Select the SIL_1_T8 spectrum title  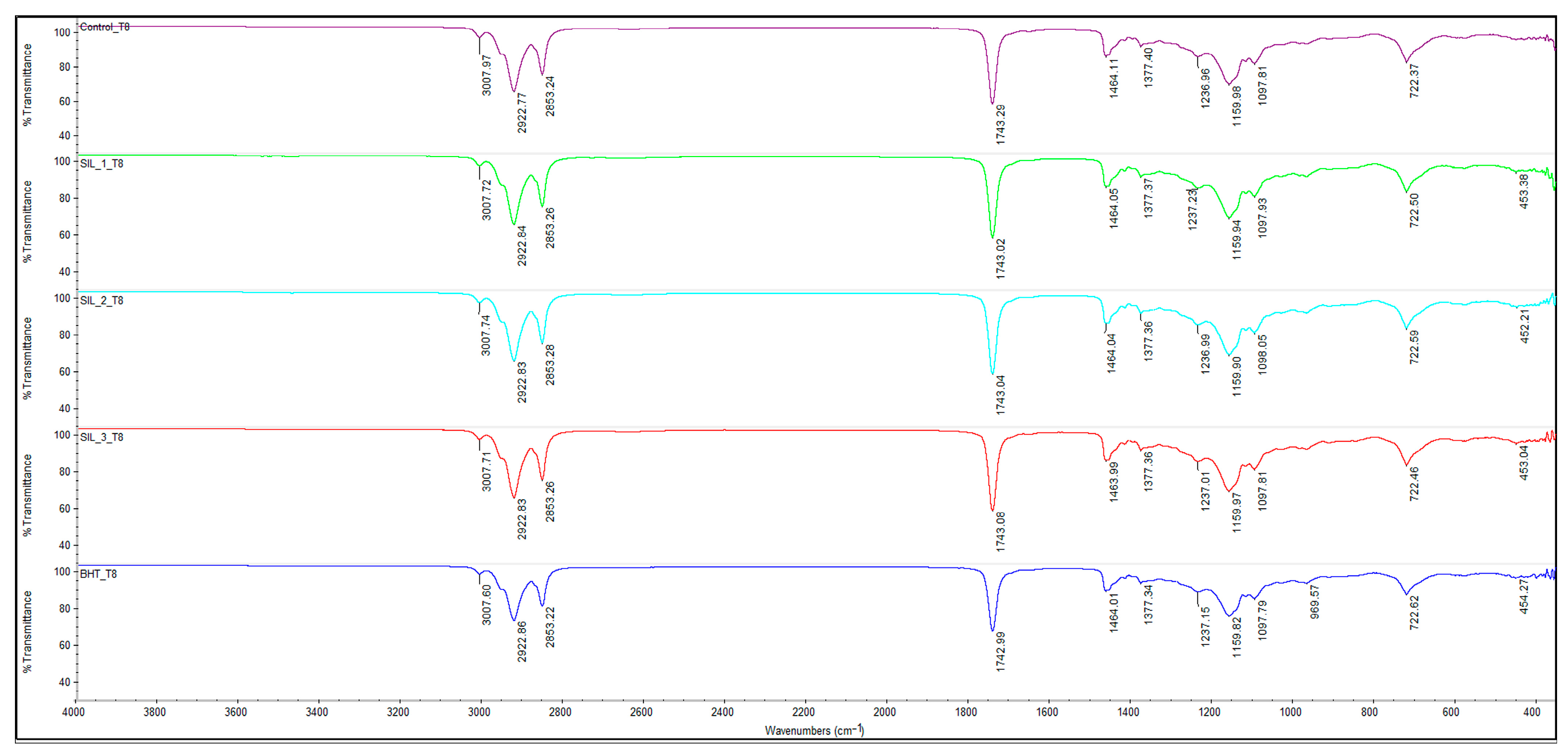coord(102,163)
